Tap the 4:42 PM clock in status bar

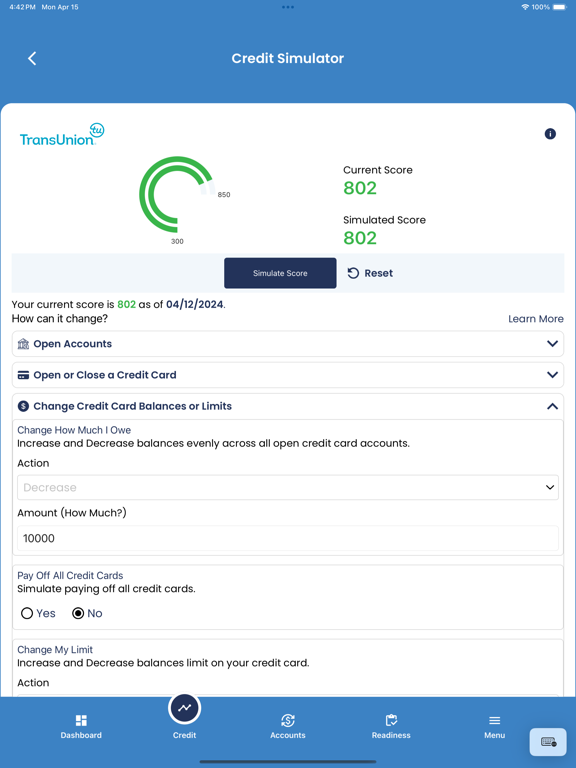(x=23, y=7)
